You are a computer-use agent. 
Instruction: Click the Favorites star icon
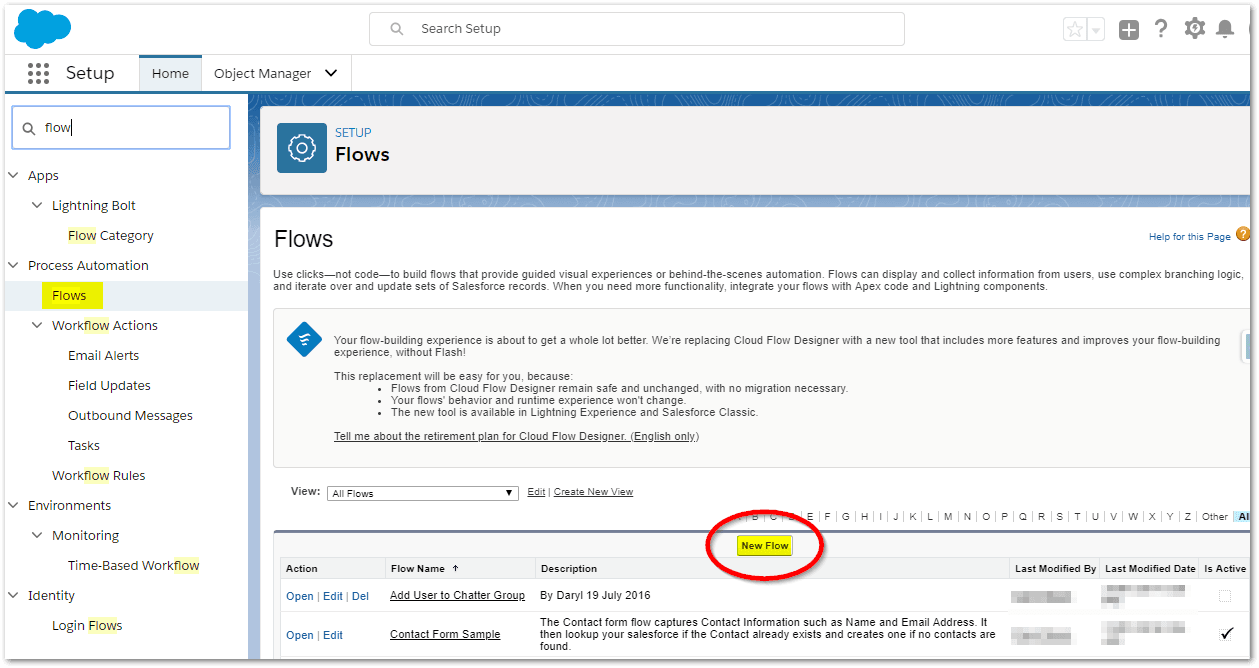pyautogui.click(x=1075, y=29)
